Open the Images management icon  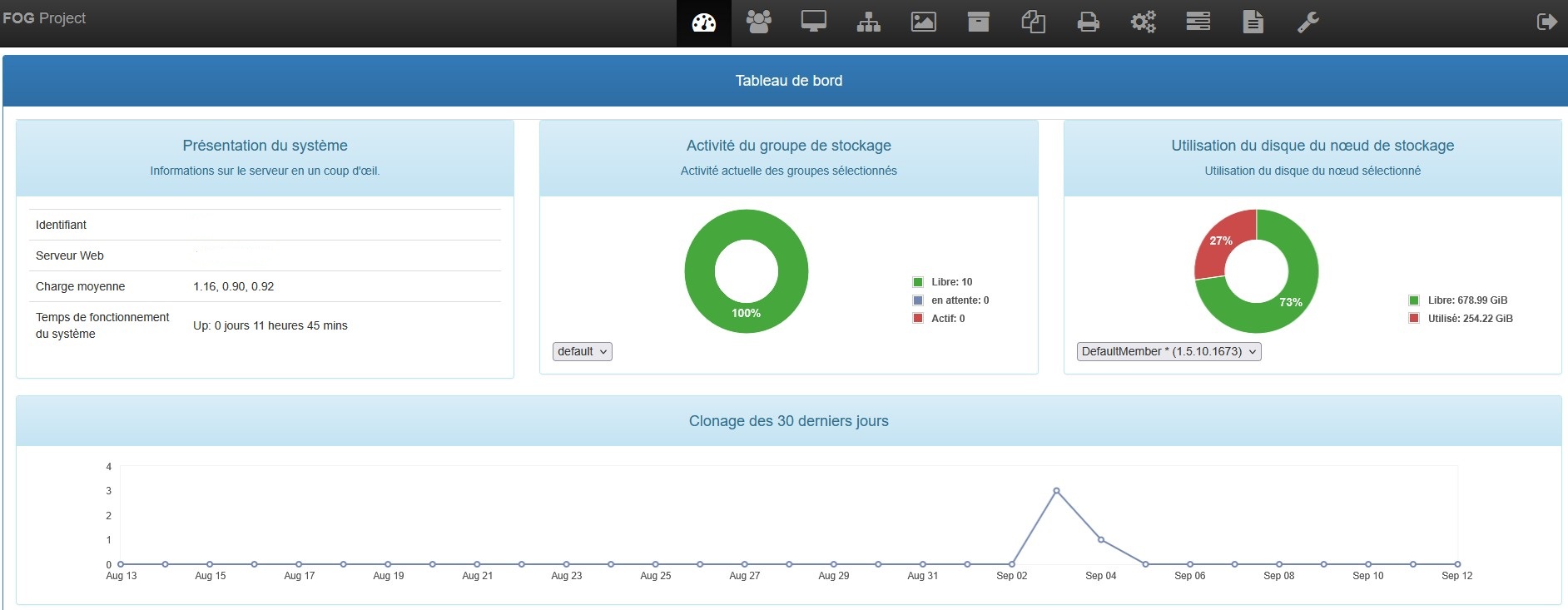point(923,22)
